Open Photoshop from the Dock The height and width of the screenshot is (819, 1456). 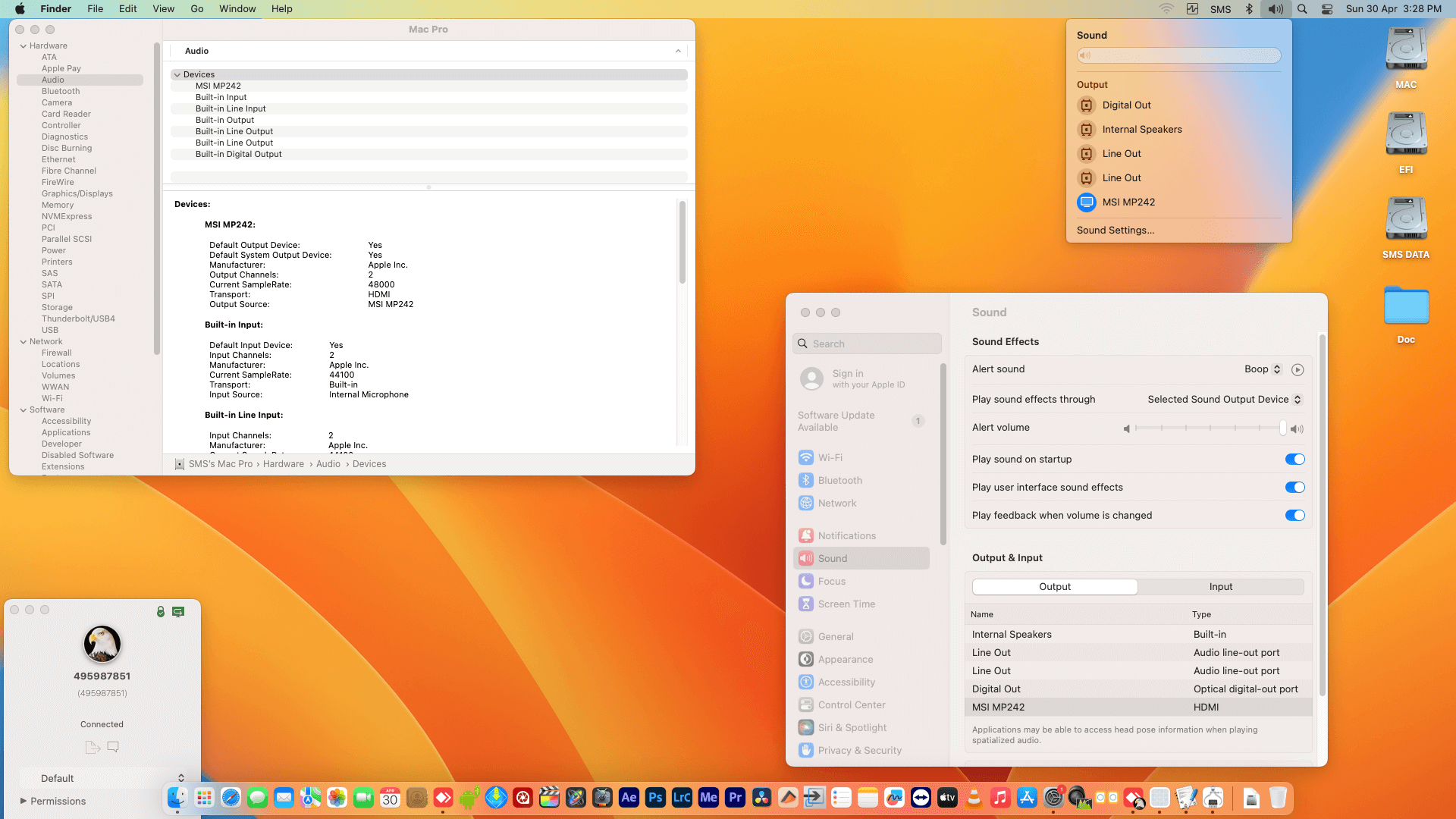coord(655,798)
